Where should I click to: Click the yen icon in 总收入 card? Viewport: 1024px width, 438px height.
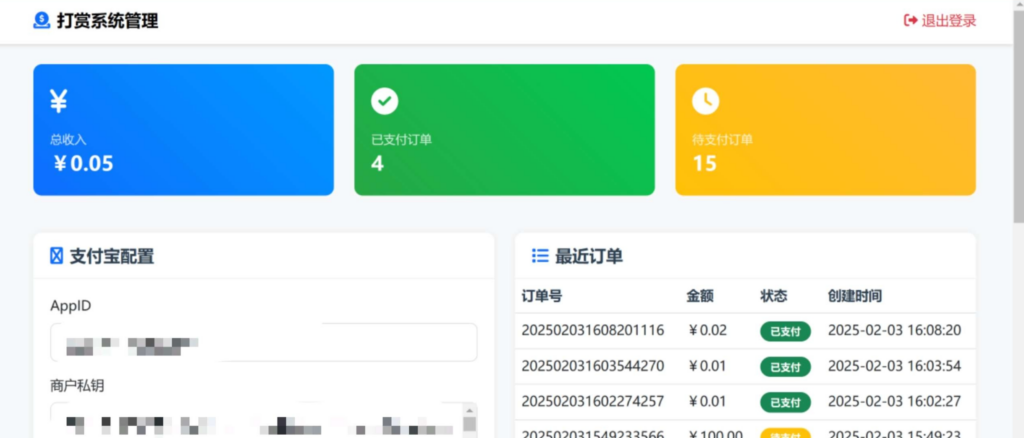tap(58, 101)
